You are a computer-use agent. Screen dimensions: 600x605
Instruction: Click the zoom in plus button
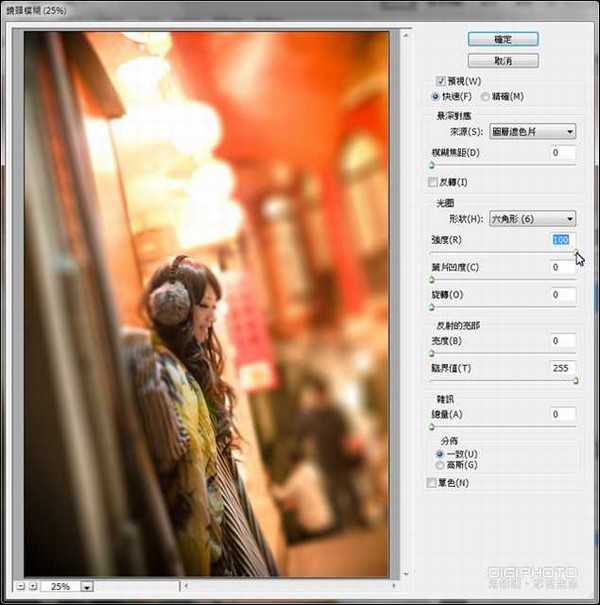pos(34,586)
